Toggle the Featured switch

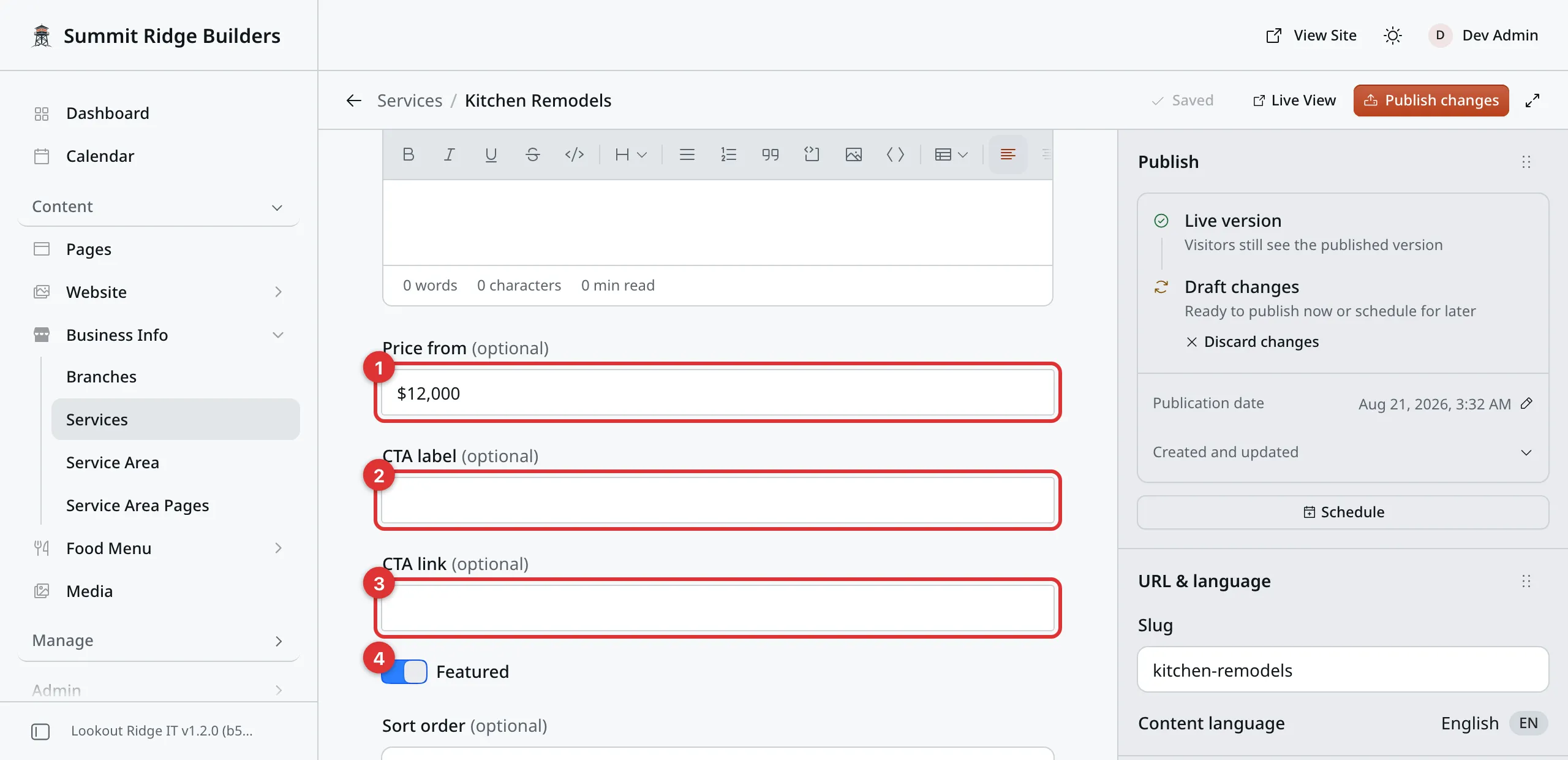pos(404,672)
